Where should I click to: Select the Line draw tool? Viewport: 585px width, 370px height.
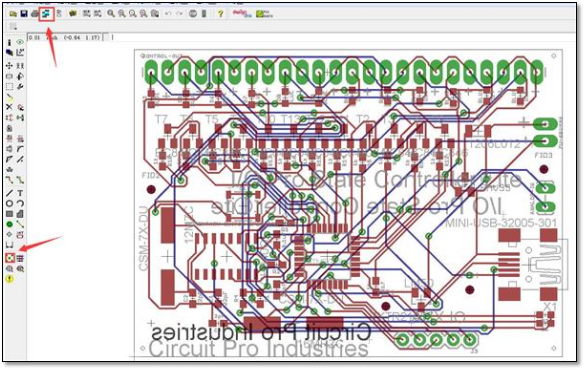point(9,193)
